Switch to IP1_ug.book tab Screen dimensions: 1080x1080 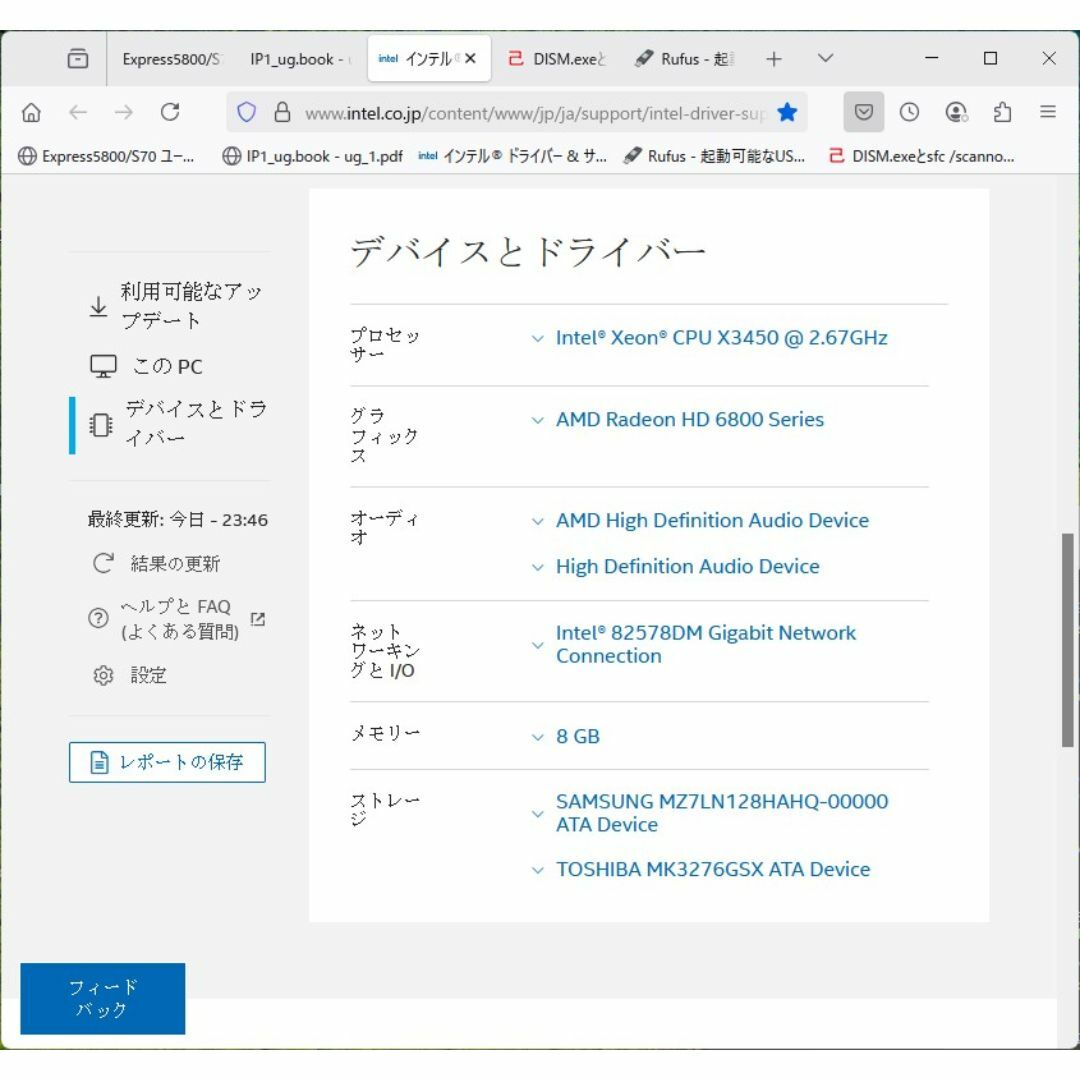[x=300, y=59]
